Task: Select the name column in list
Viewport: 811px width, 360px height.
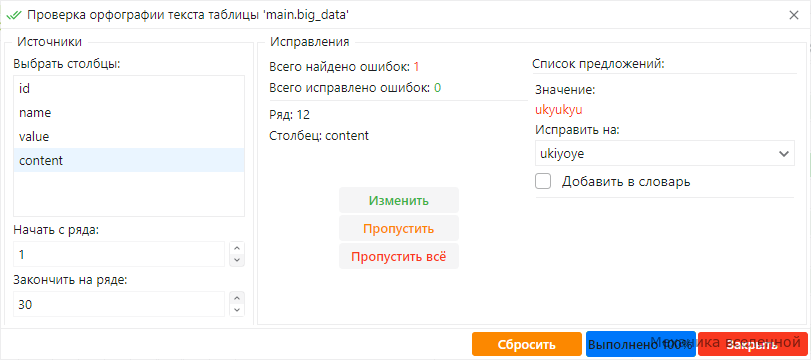Action: click(x=129, y=113)
